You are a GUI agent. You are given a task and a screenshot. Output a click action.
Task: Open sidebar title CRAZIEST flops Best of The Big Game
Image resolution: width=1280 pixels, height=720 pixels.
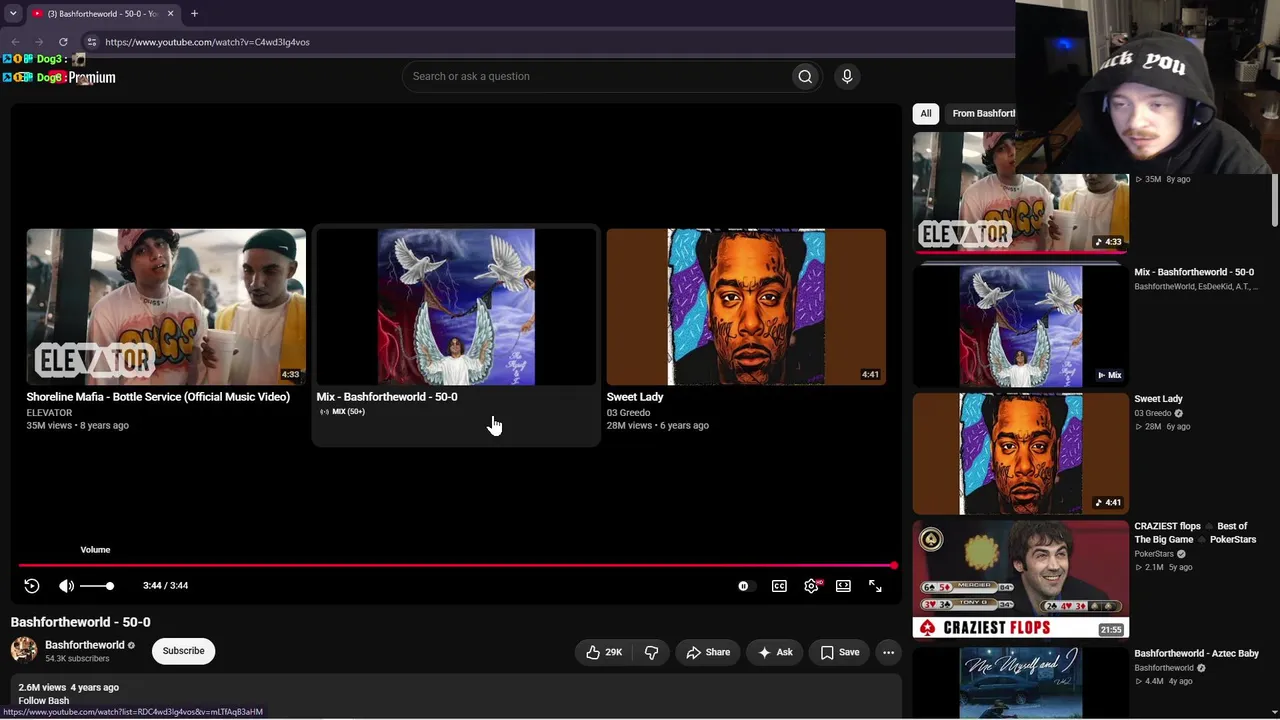(1195, 533)
